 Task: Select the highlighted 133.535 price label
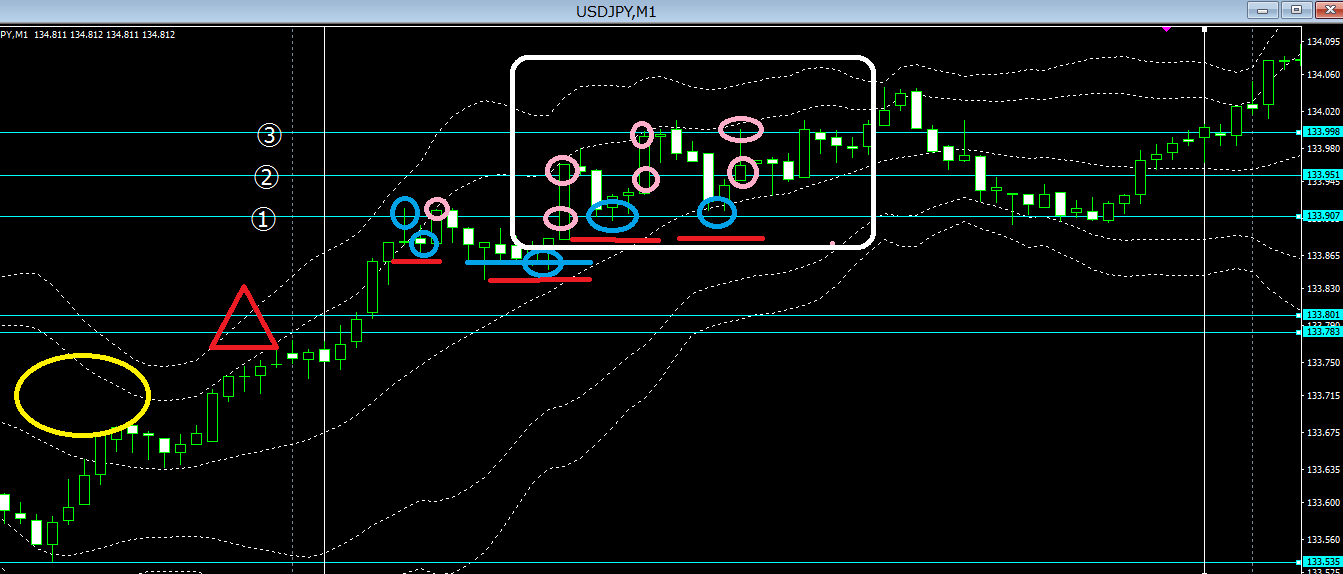click(1324, 562)
